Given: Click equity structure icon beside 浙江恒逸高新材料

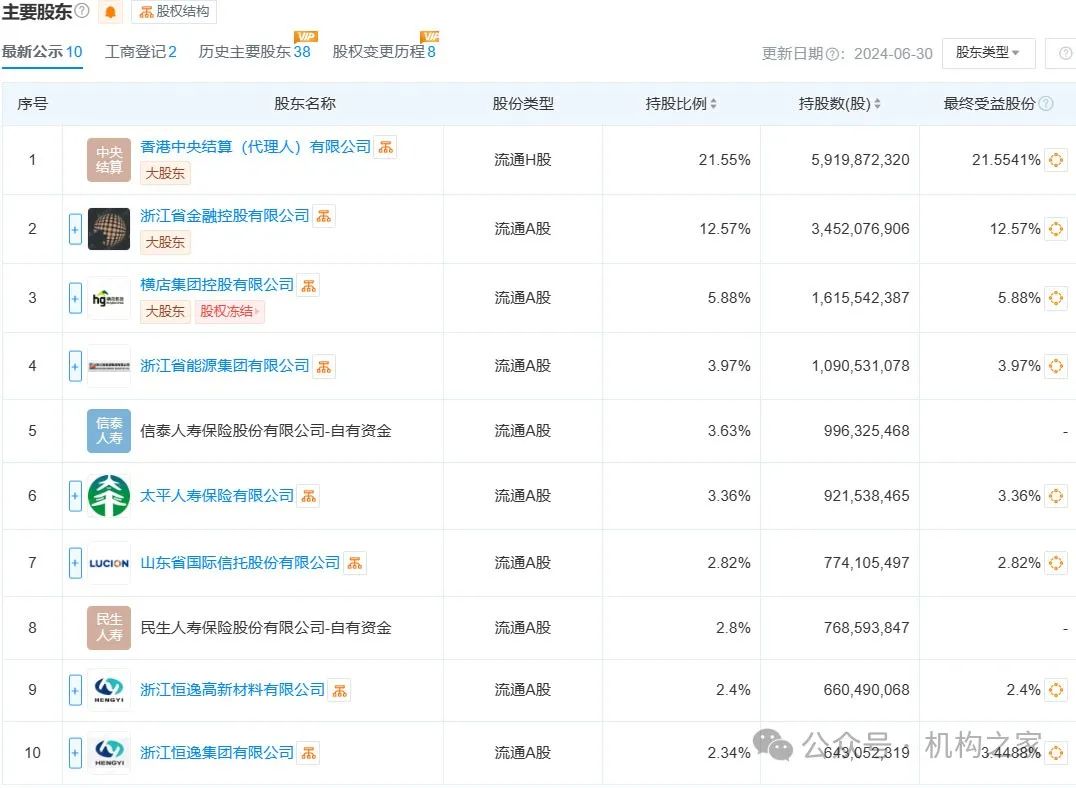Looking at the screenshot, I should 340,691.
